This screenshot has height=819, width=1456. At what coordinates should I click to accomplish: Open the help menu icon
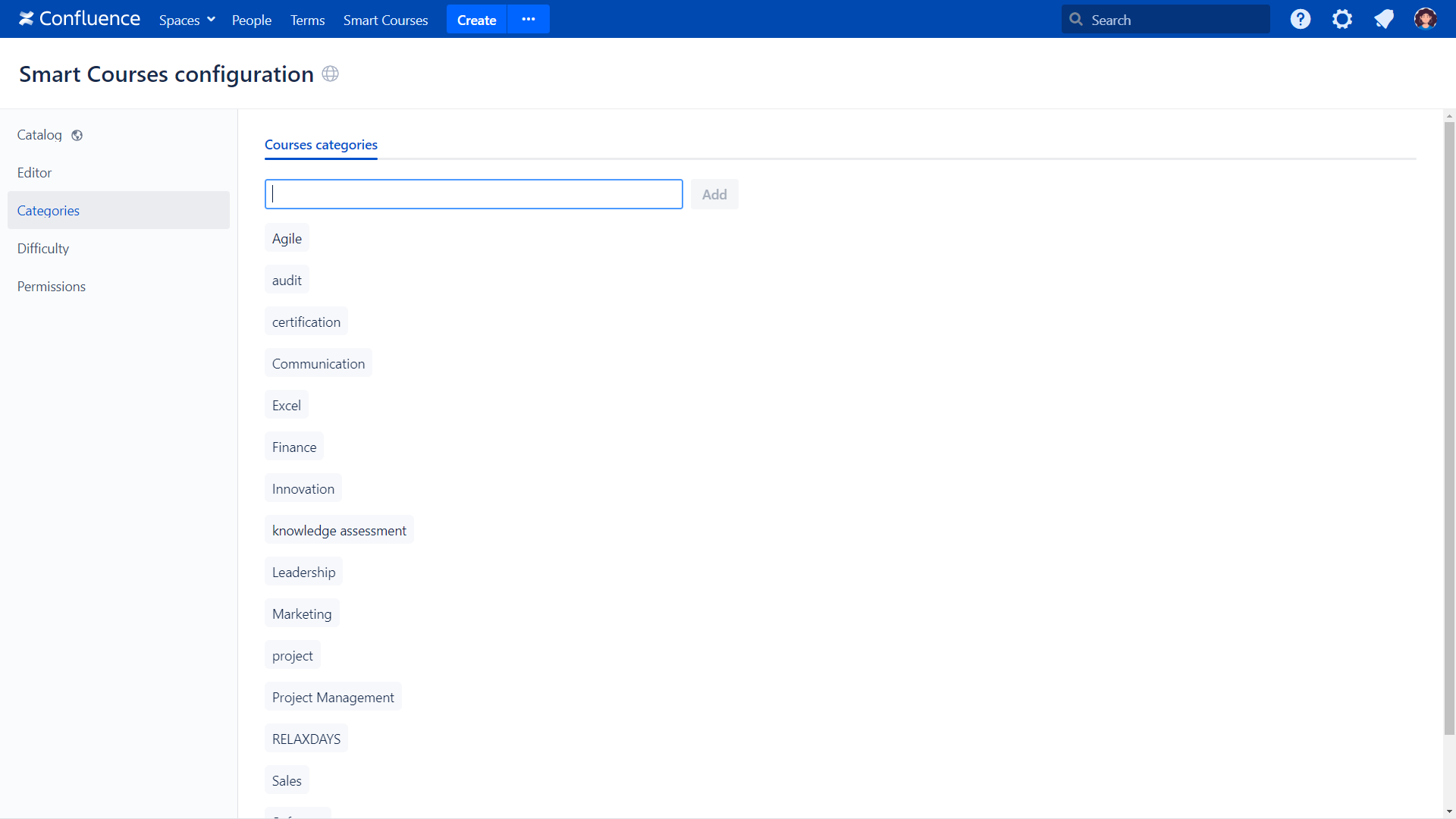(1301, 18)
